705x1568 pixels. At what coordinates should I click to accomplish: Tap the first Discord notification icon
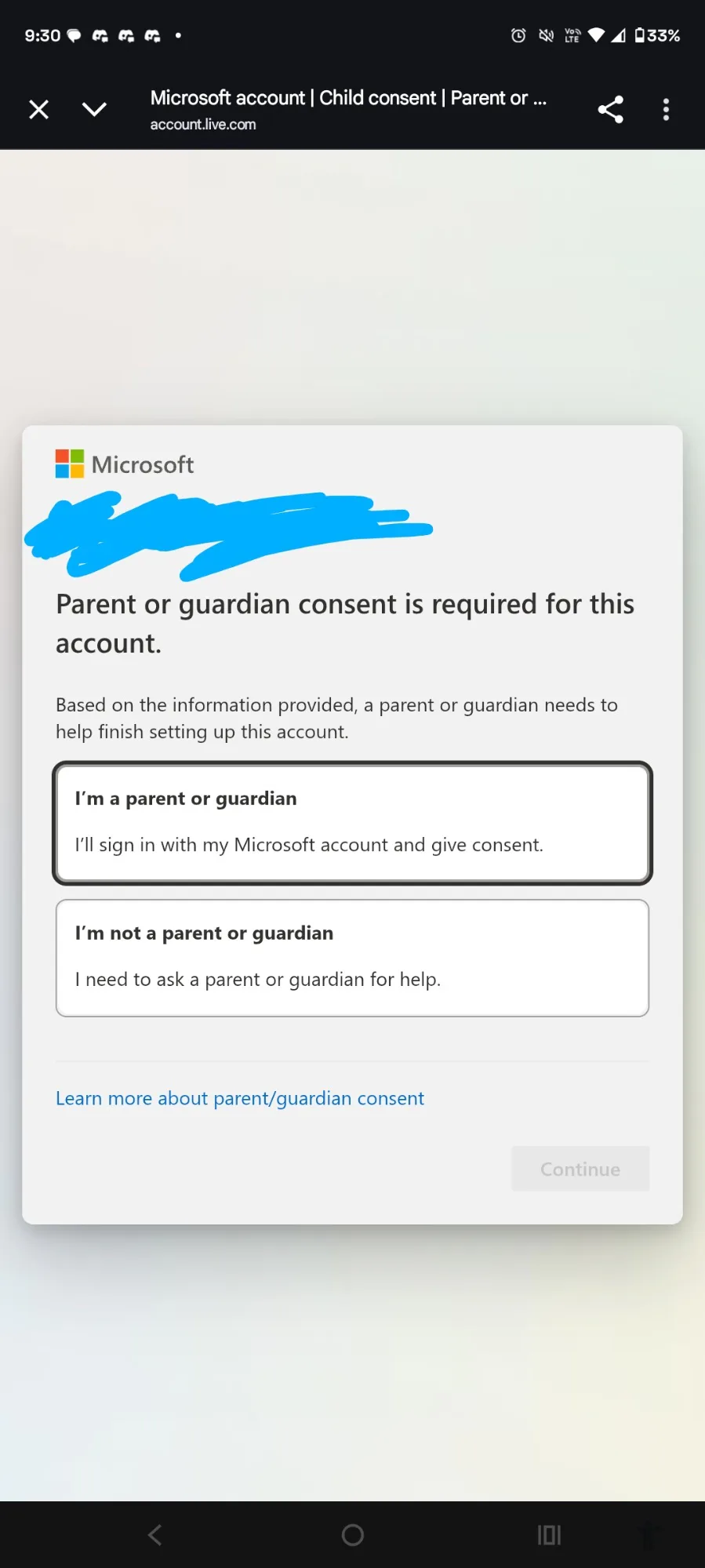tap(100, 35)
